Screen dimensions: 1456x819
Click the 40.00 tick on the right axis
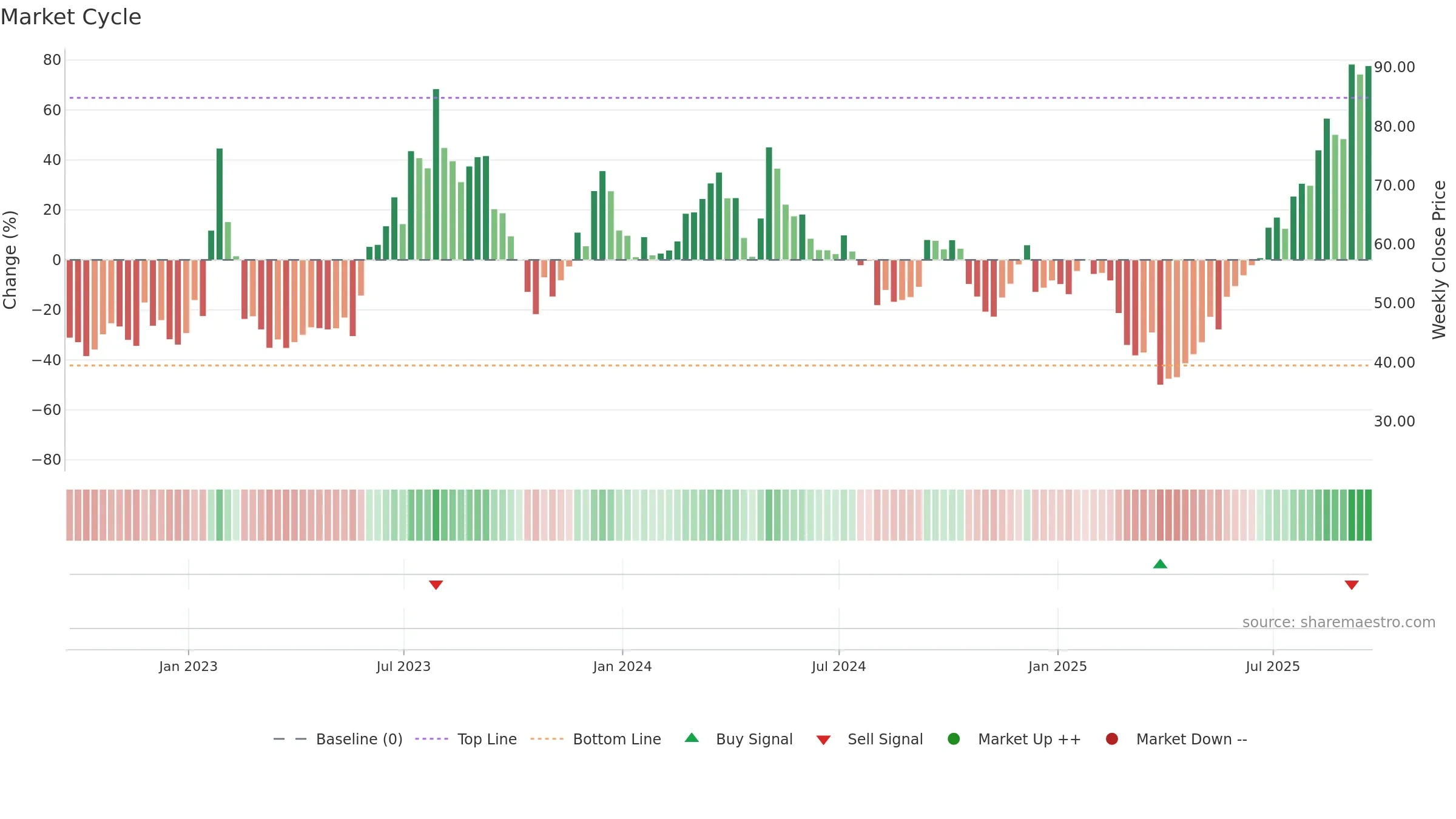(x=1394, y=362)
